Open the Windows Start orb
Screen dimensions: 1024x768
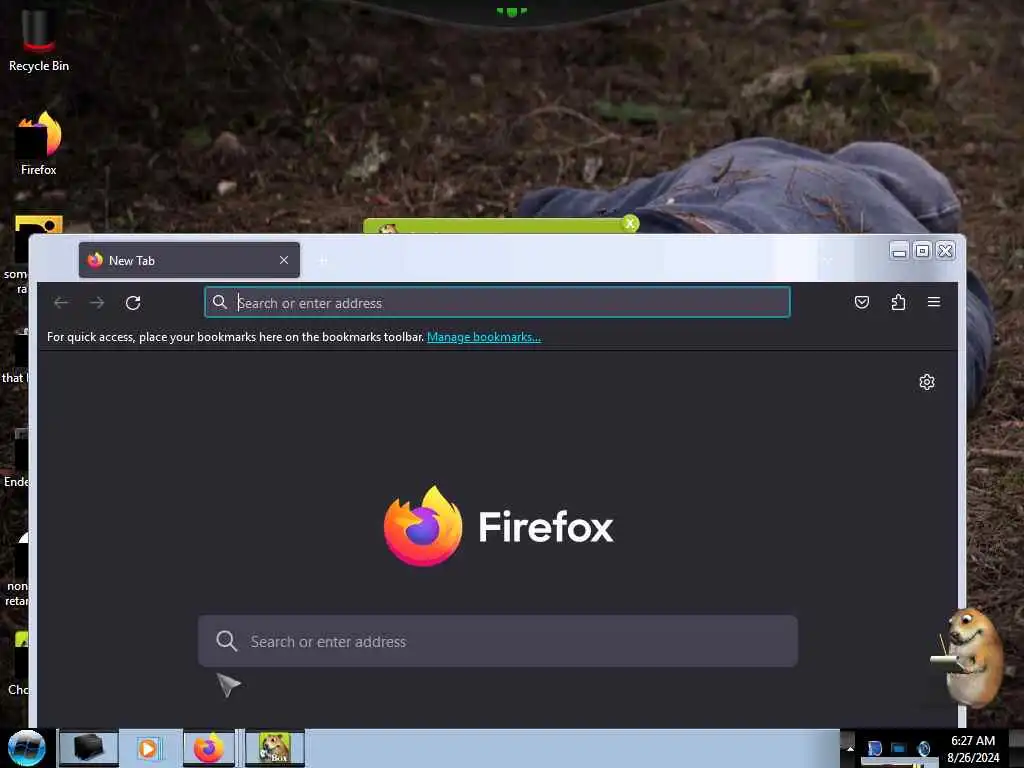pos(26,748)
